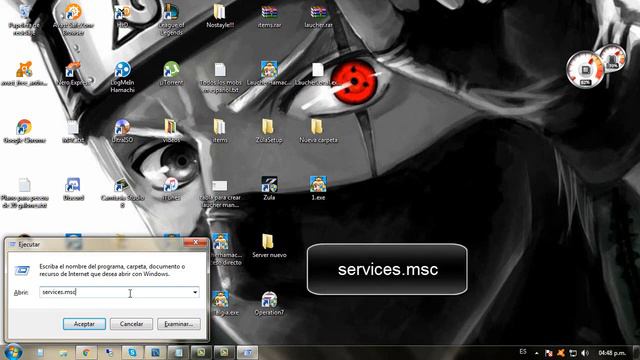Select the Plano para perrera text file
This screenshot has width=640, height=360.
[24, 192]
